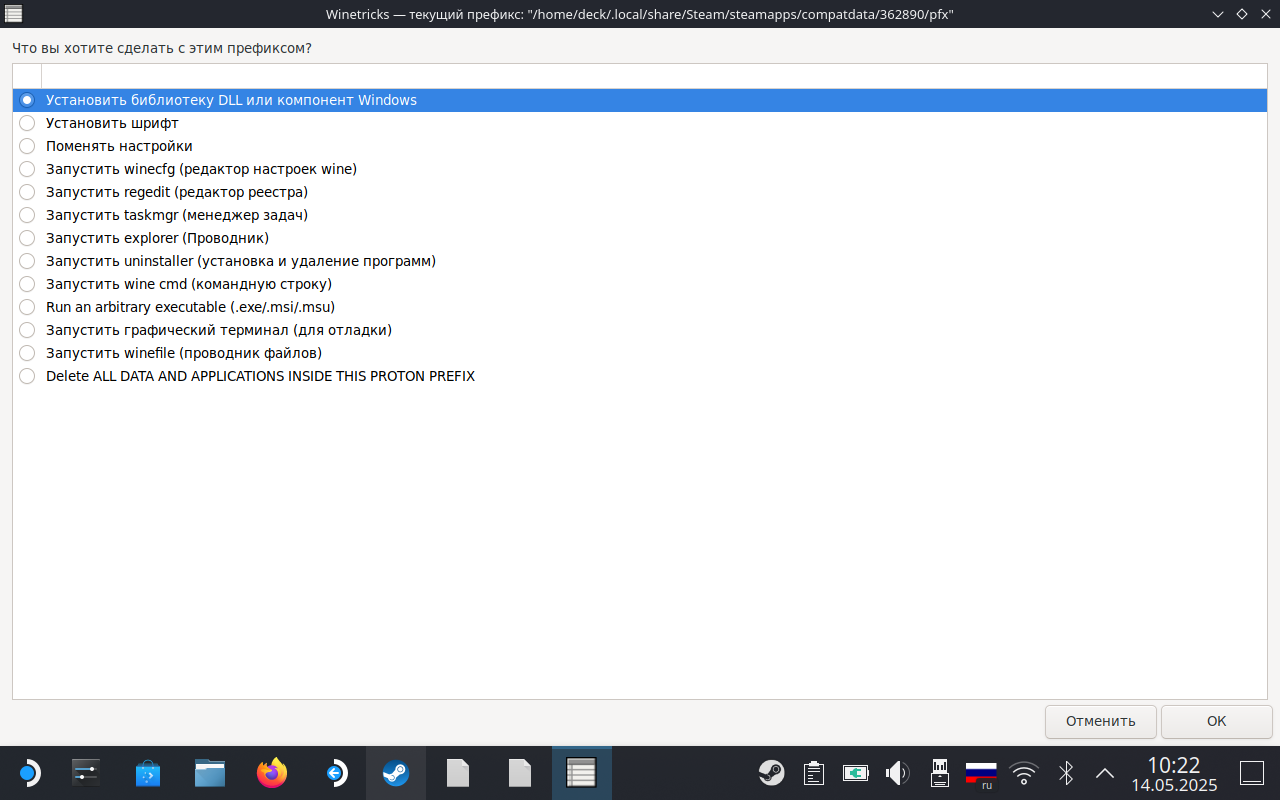
Task: Pick "Запустить uninstaller (установка и удаление программ)"
Action: tap(640, 261)
